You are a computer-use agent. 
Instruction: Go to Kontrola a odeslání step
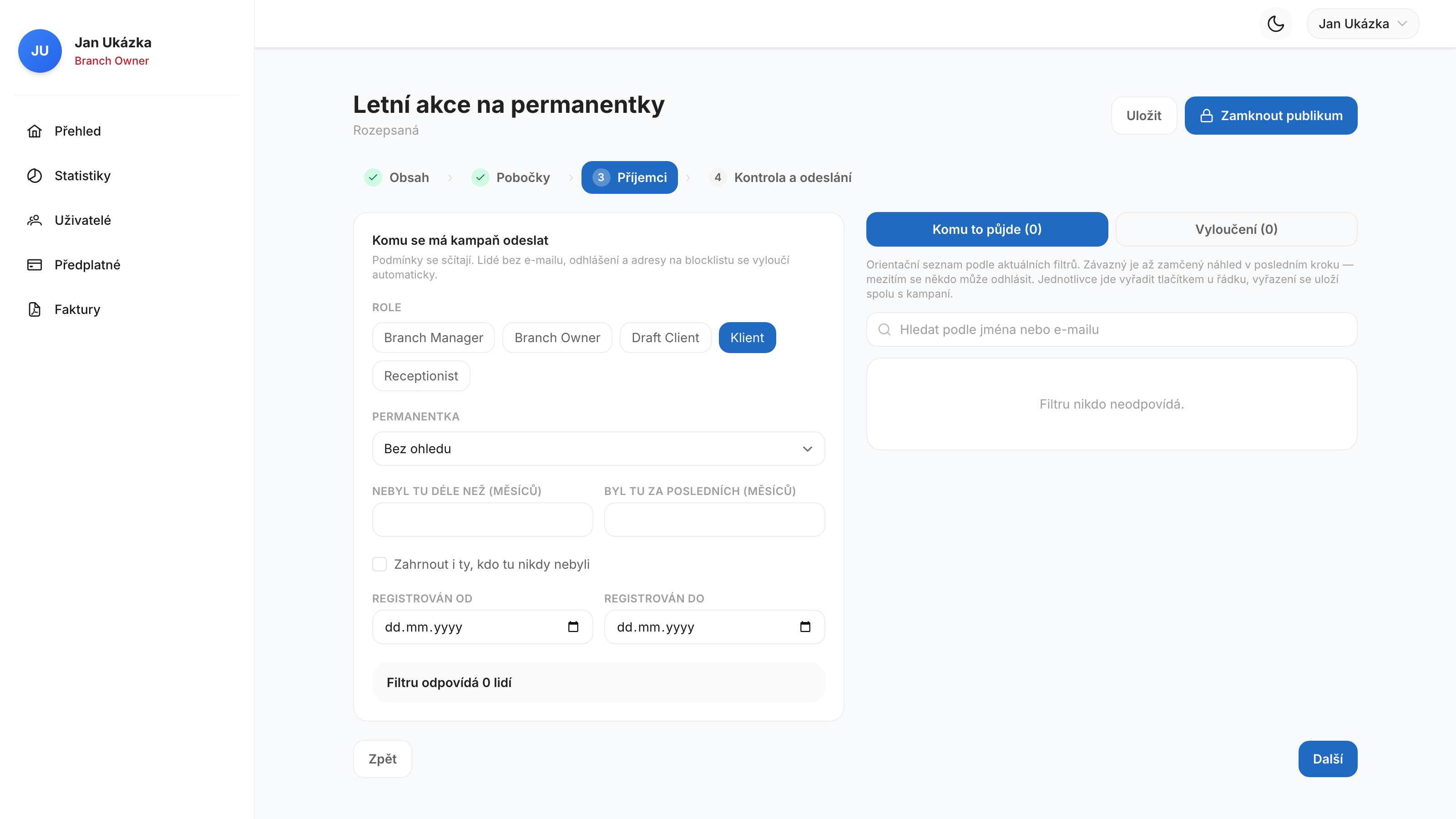[x=781, y=177]
